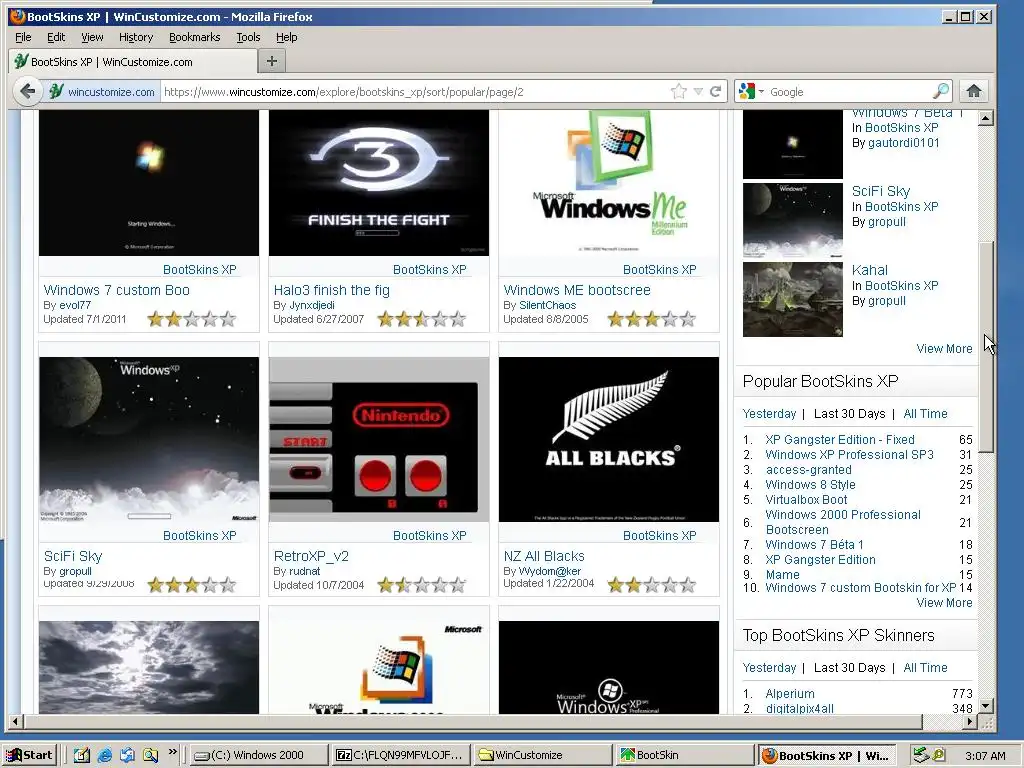This screenshot has width=1024, height=768.
Task: Open the Edit menu
Action: tap(56, 37)
